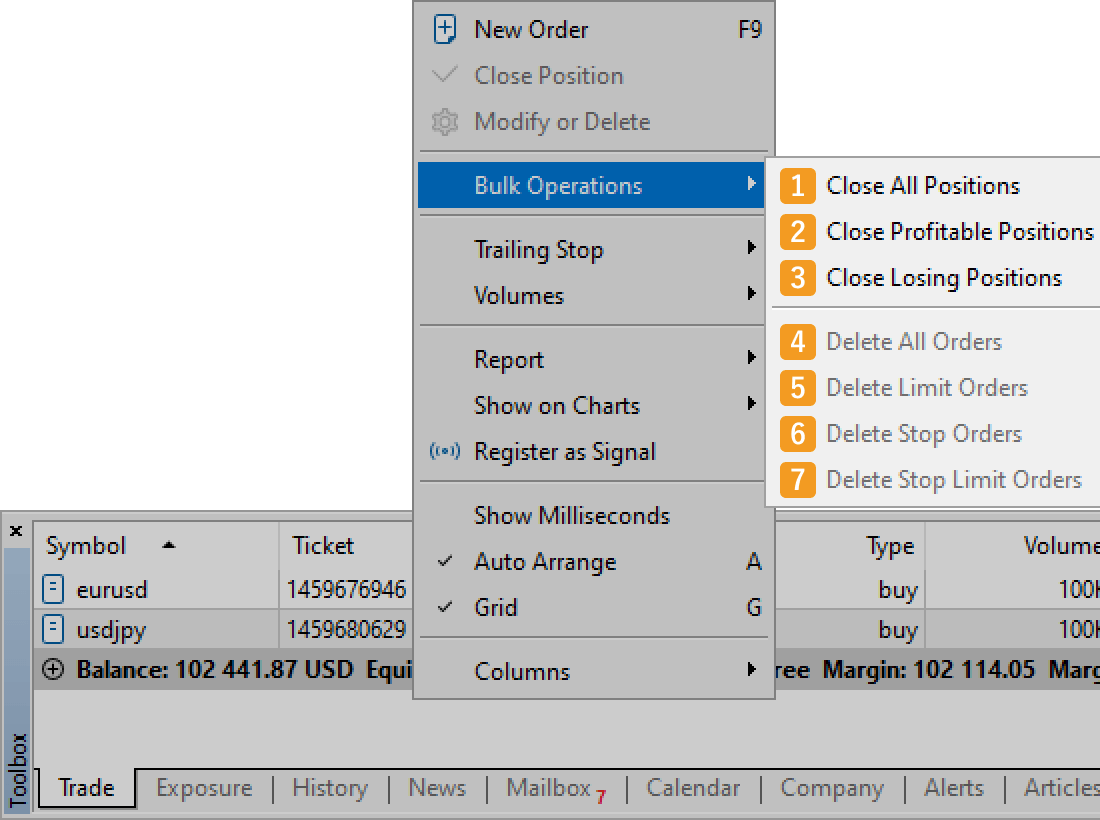This screenshot has width=1100, height=820.
Task: Switch to the History tab
Action: tap(330, 787)
